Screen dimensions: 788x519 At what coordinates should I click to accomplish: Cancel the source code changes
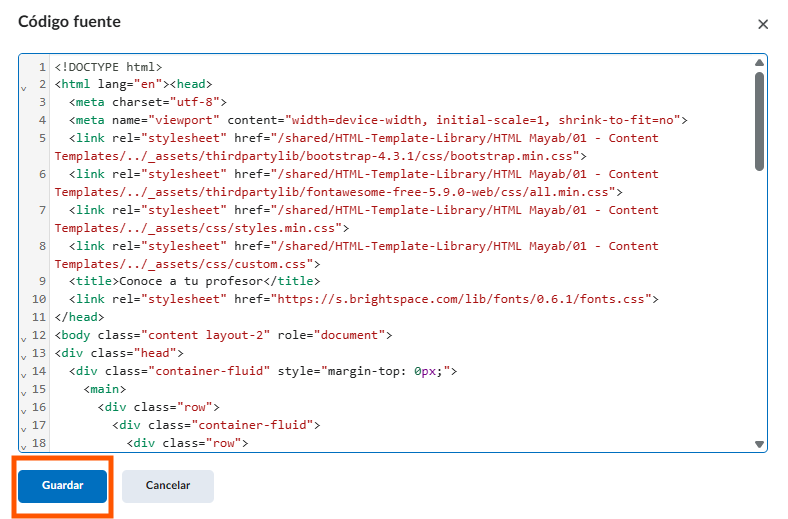tap(168, 485)
